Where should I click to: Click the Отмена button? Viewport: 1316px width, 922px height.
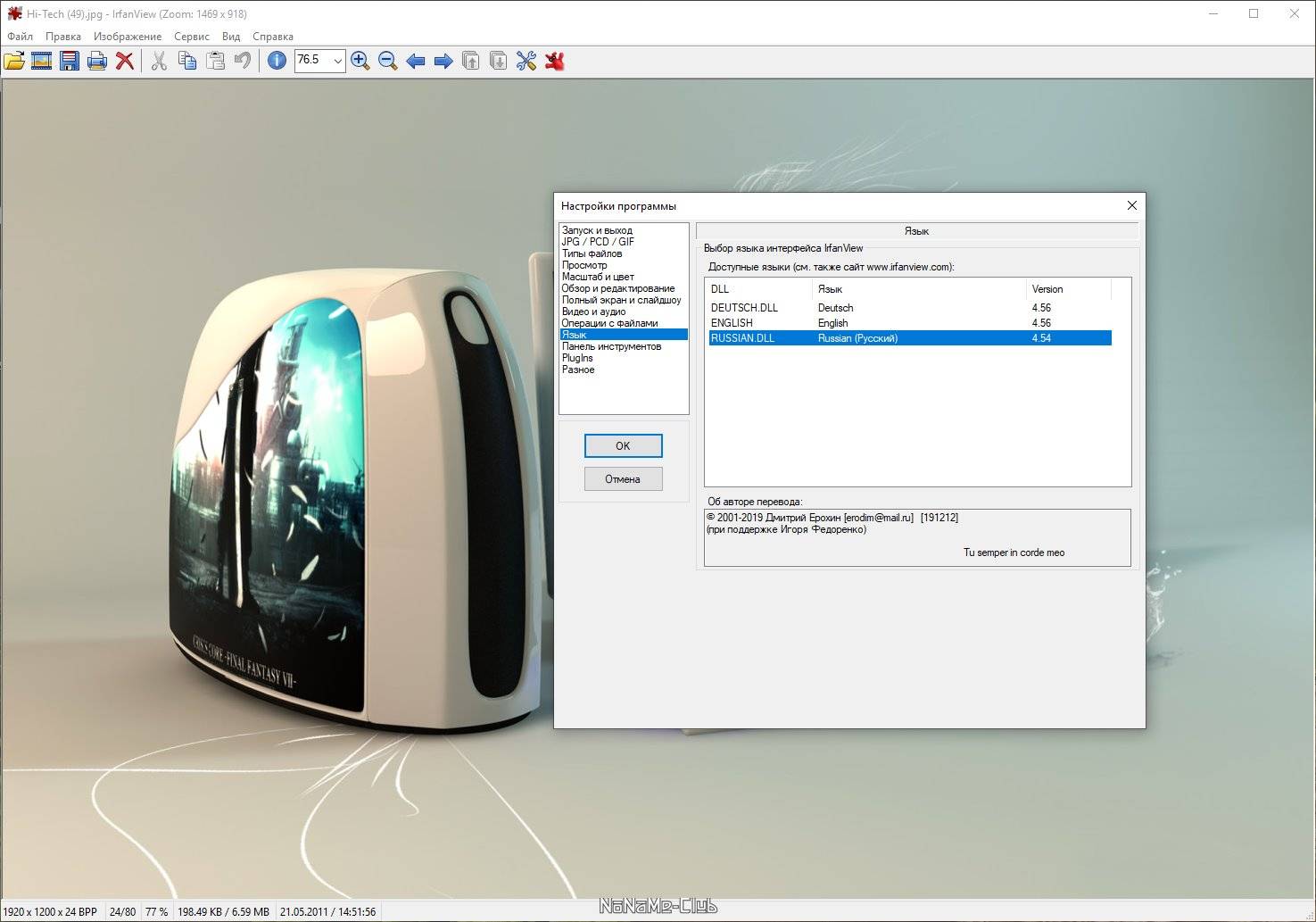click(623, 478)
